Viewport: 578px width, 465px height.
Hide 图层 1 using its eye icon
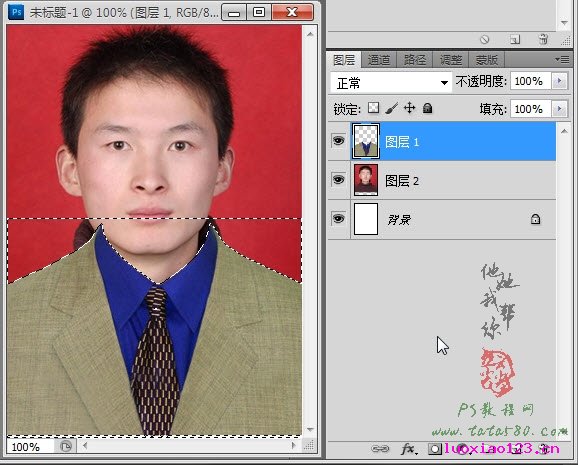(338, 141)
